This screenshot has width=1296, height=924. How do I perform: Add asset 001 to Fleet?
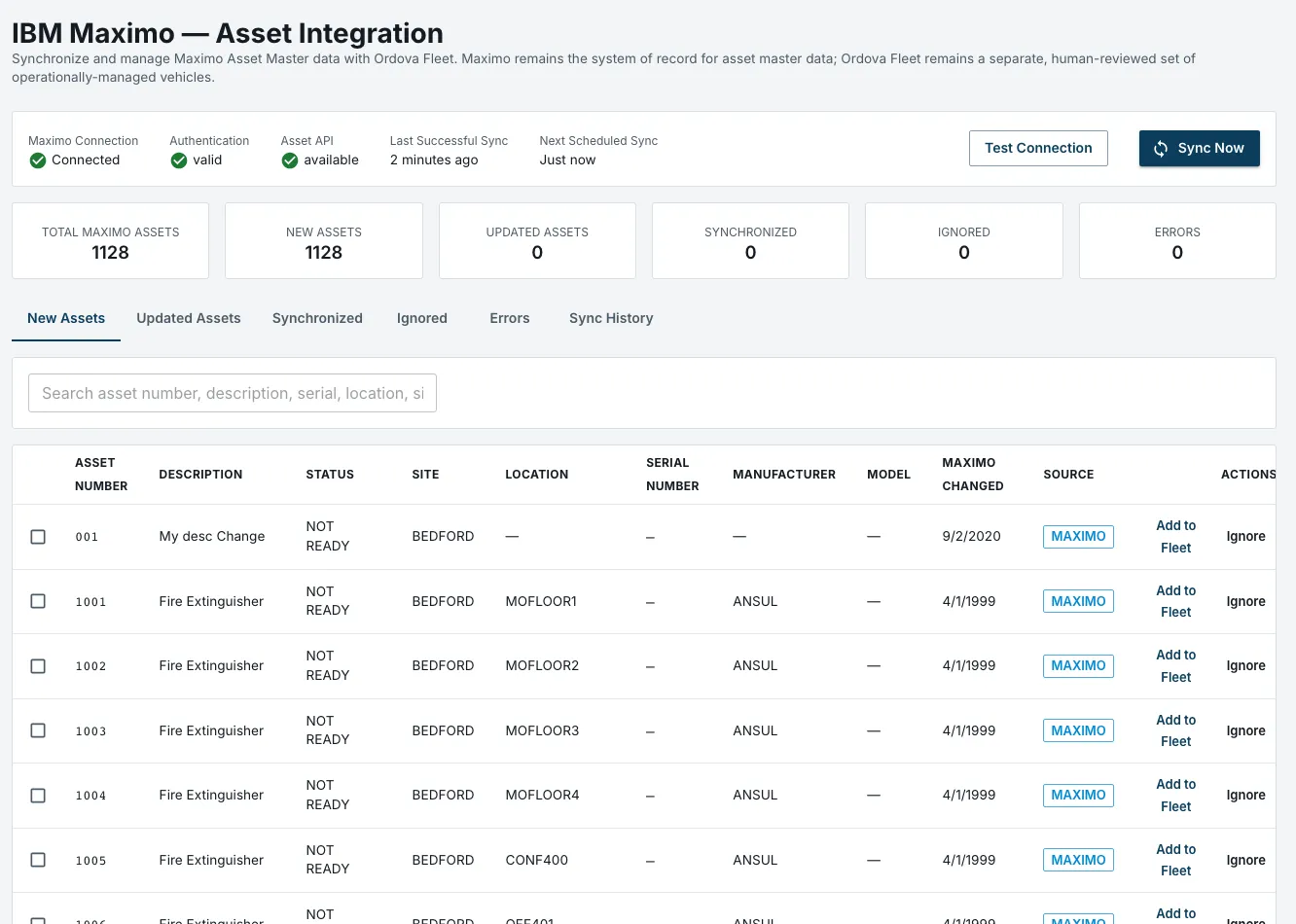[x=1175, y=537]
